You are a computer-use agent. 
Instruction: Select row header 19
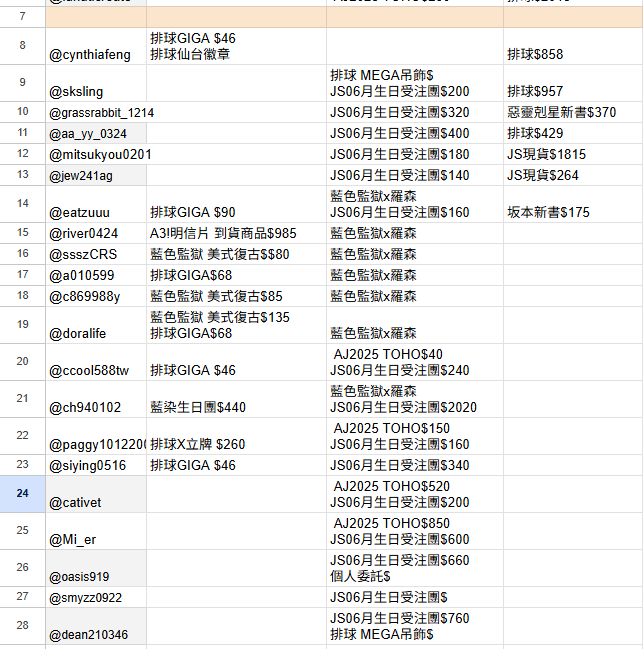[22, 325]
